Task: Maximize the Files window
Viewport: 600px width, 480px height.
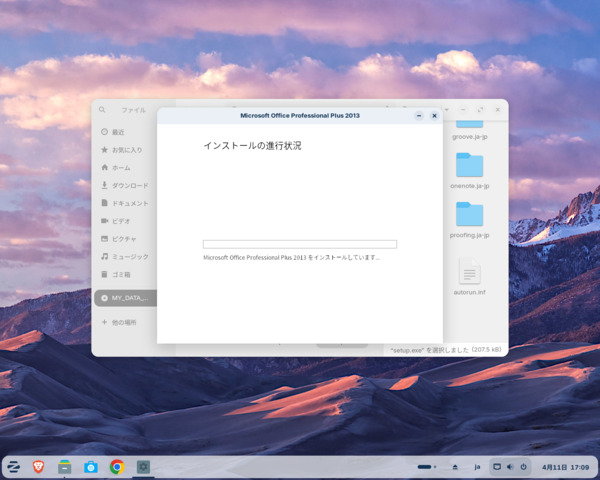Action: [x=480, y=110]
